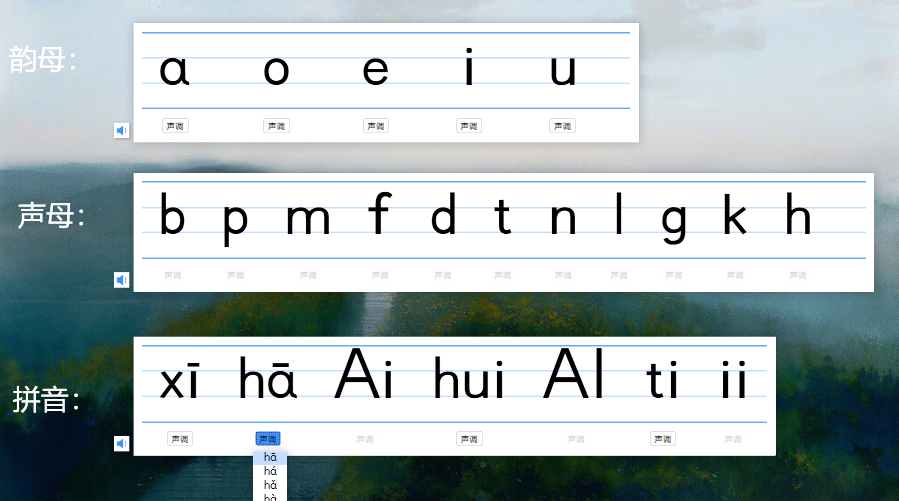Play audio for the 韵母 row
The image size is (899, 501).
(121, 130)
